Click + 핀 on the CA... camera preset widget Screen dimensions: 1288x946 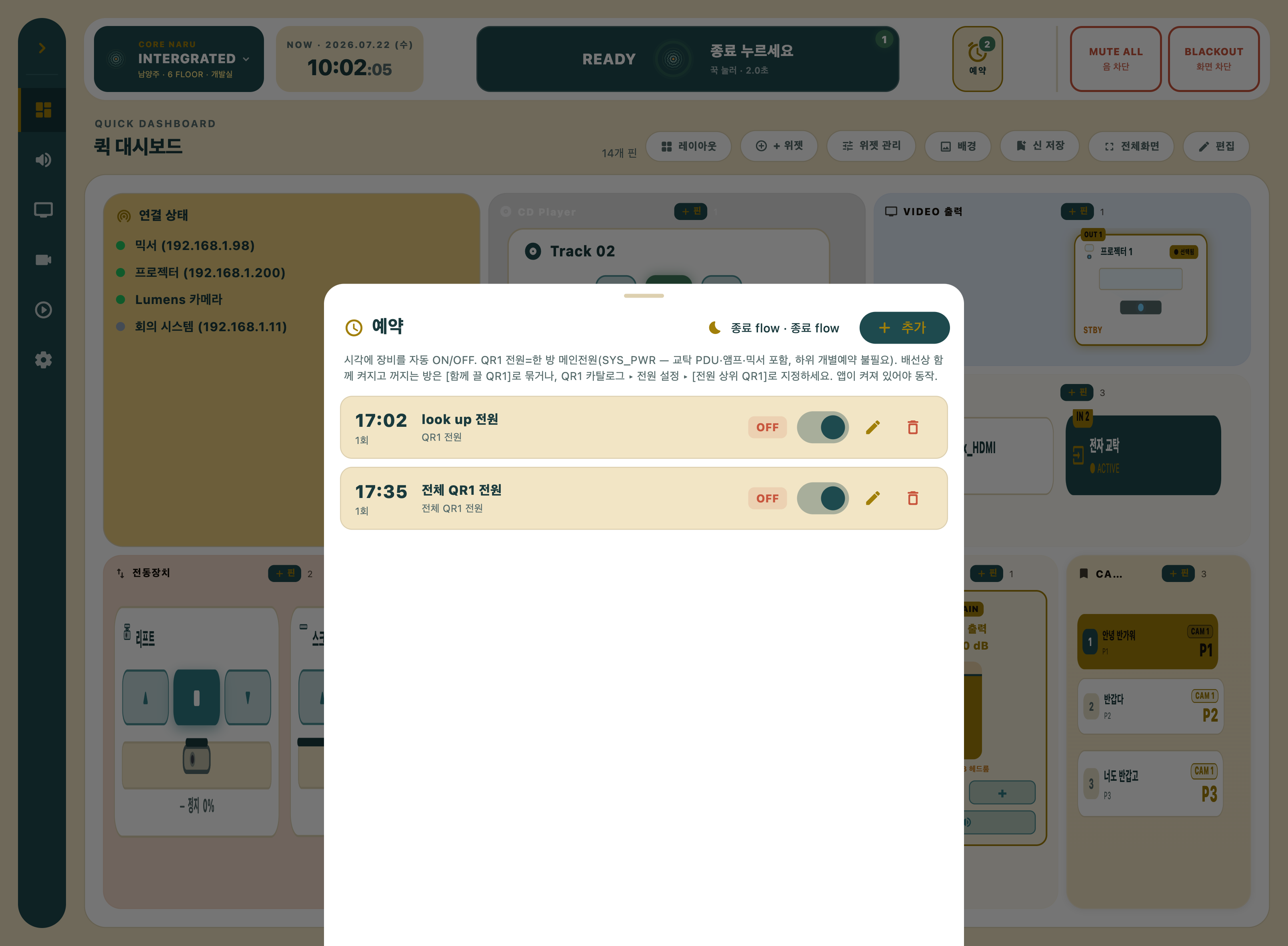pos(1178,573)
